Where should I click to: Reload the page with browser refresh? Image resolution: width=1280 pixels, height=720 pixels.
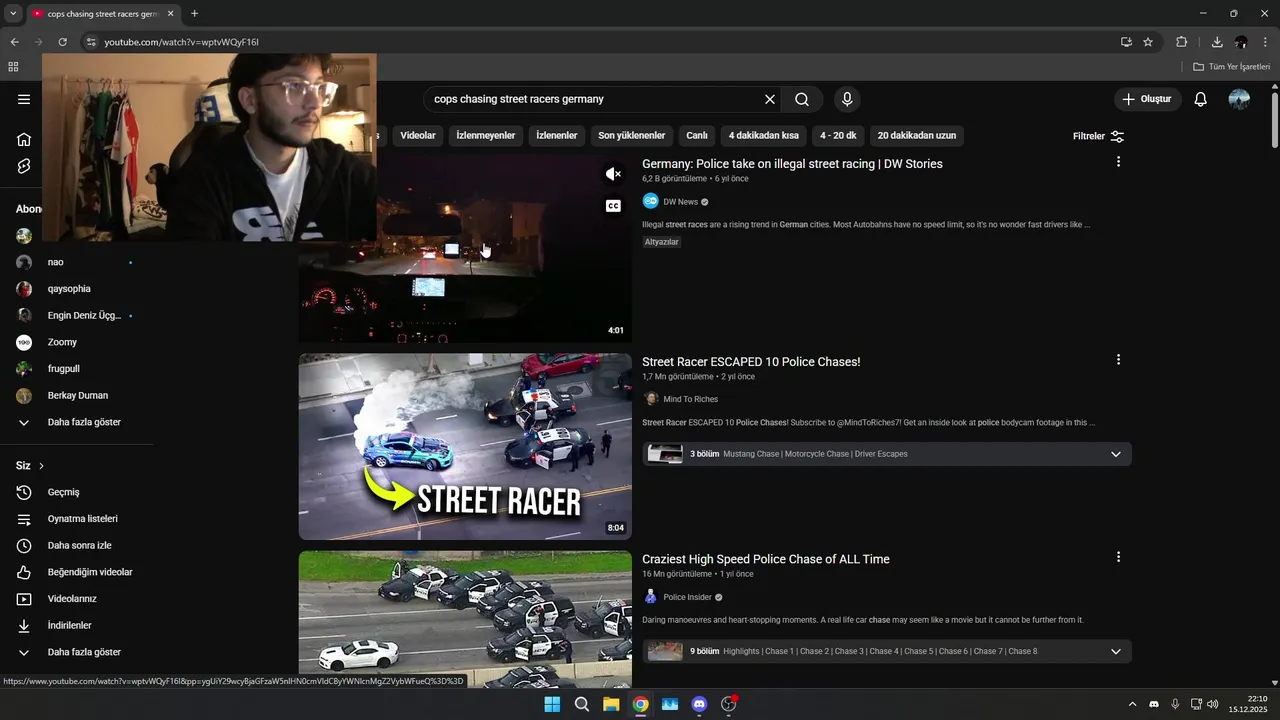tap(62, 42)
